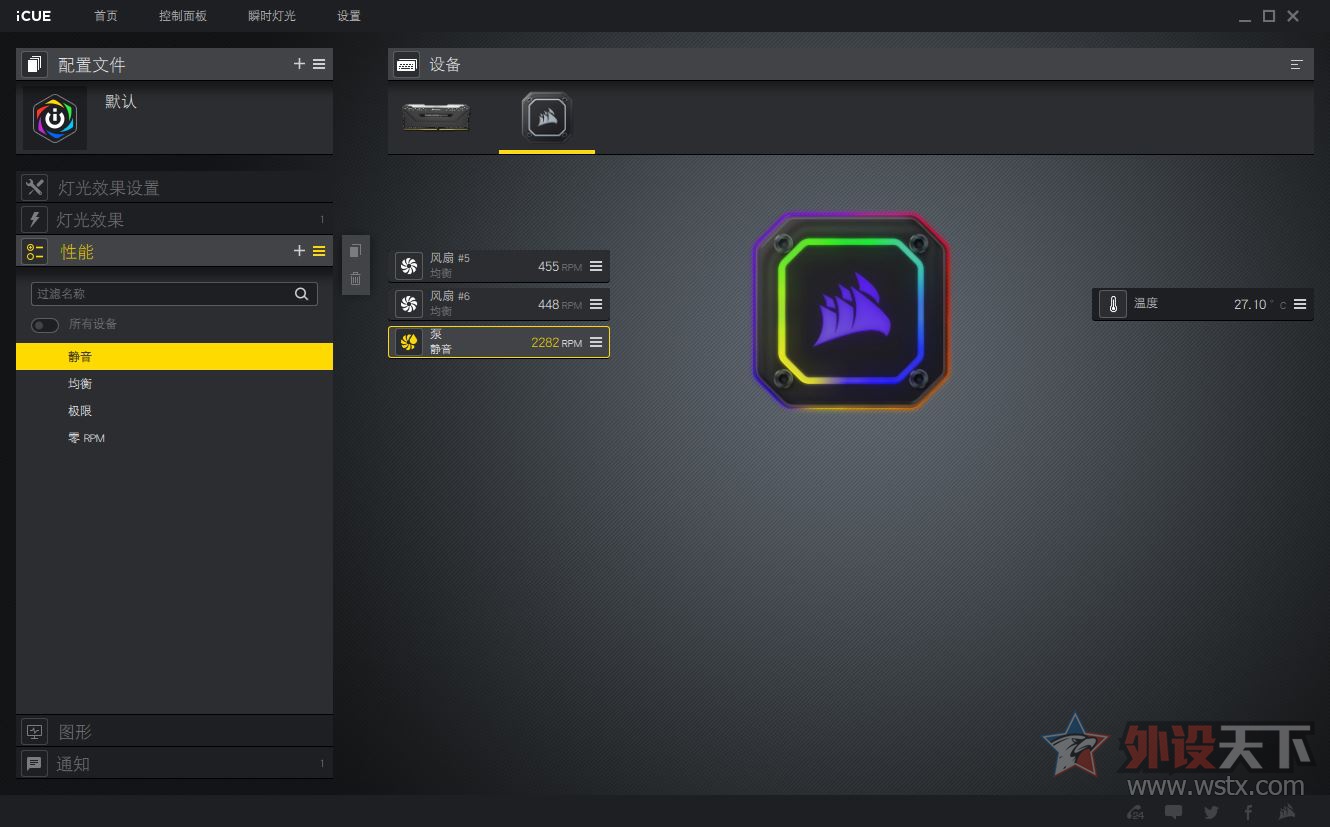Select the 均衡 preset
This screenshot has height=827, width=1330.
tap(174, 384)
